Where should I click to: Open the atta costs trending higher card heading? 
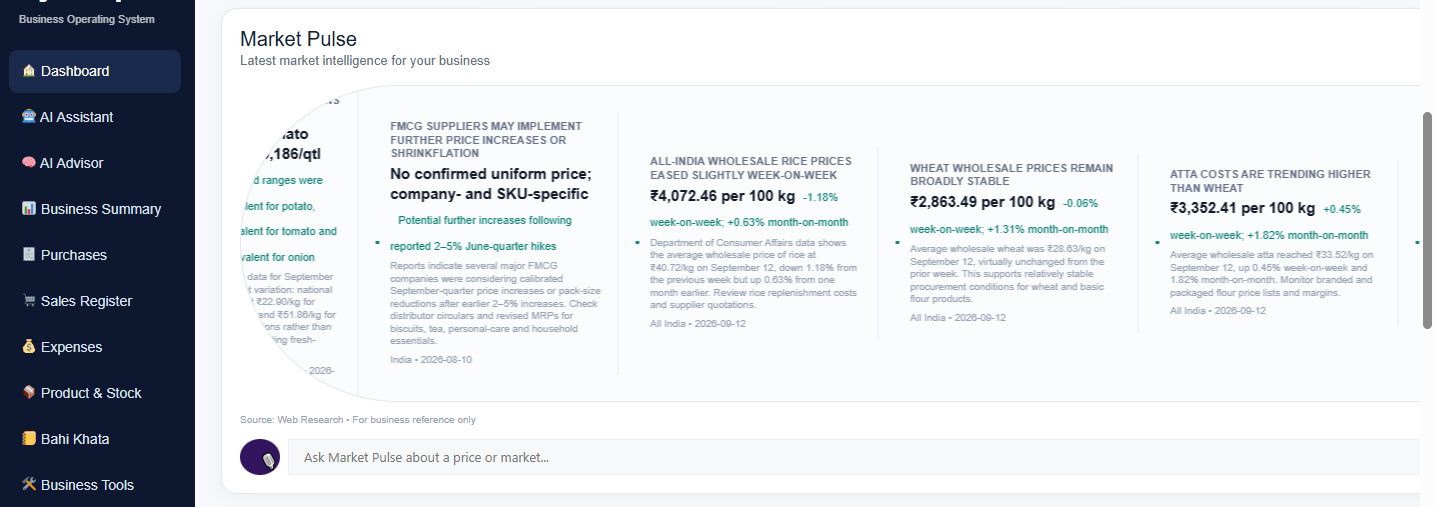click(x=1270, y=181)
